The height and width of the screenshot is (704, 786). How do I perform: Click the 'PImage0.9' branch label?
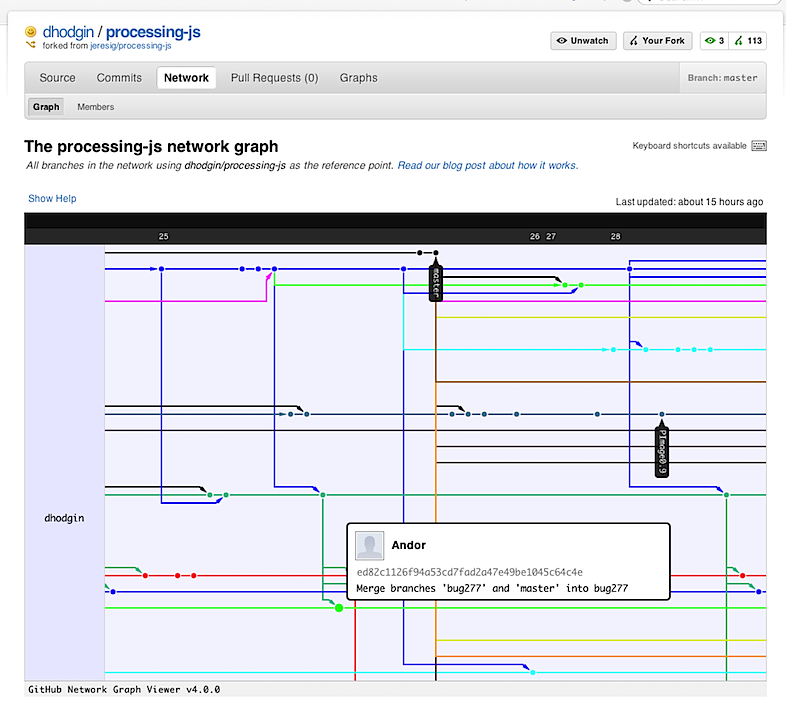(662, 452)
